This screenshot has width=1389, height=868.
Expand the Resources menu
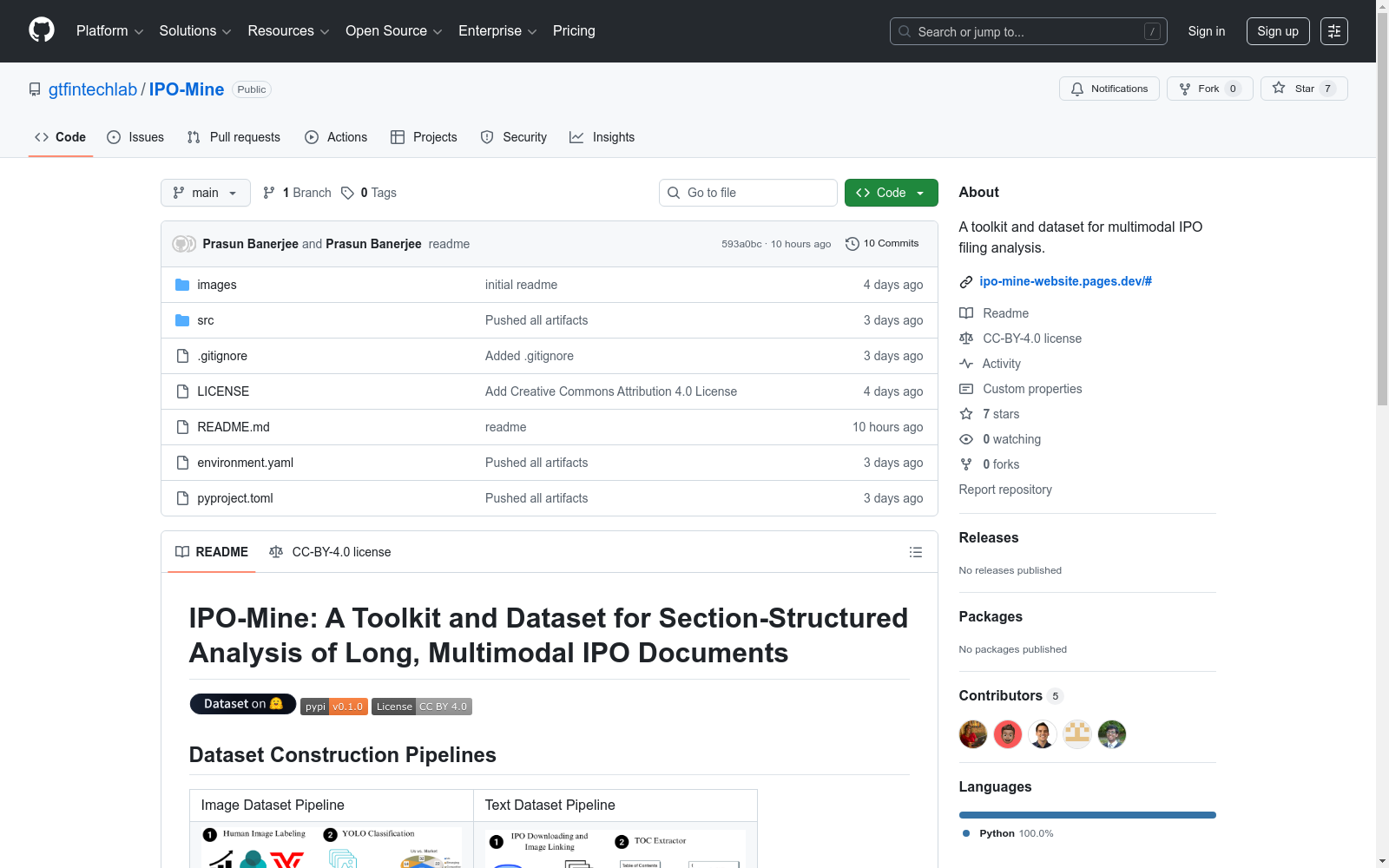click(x=289, y=31)
